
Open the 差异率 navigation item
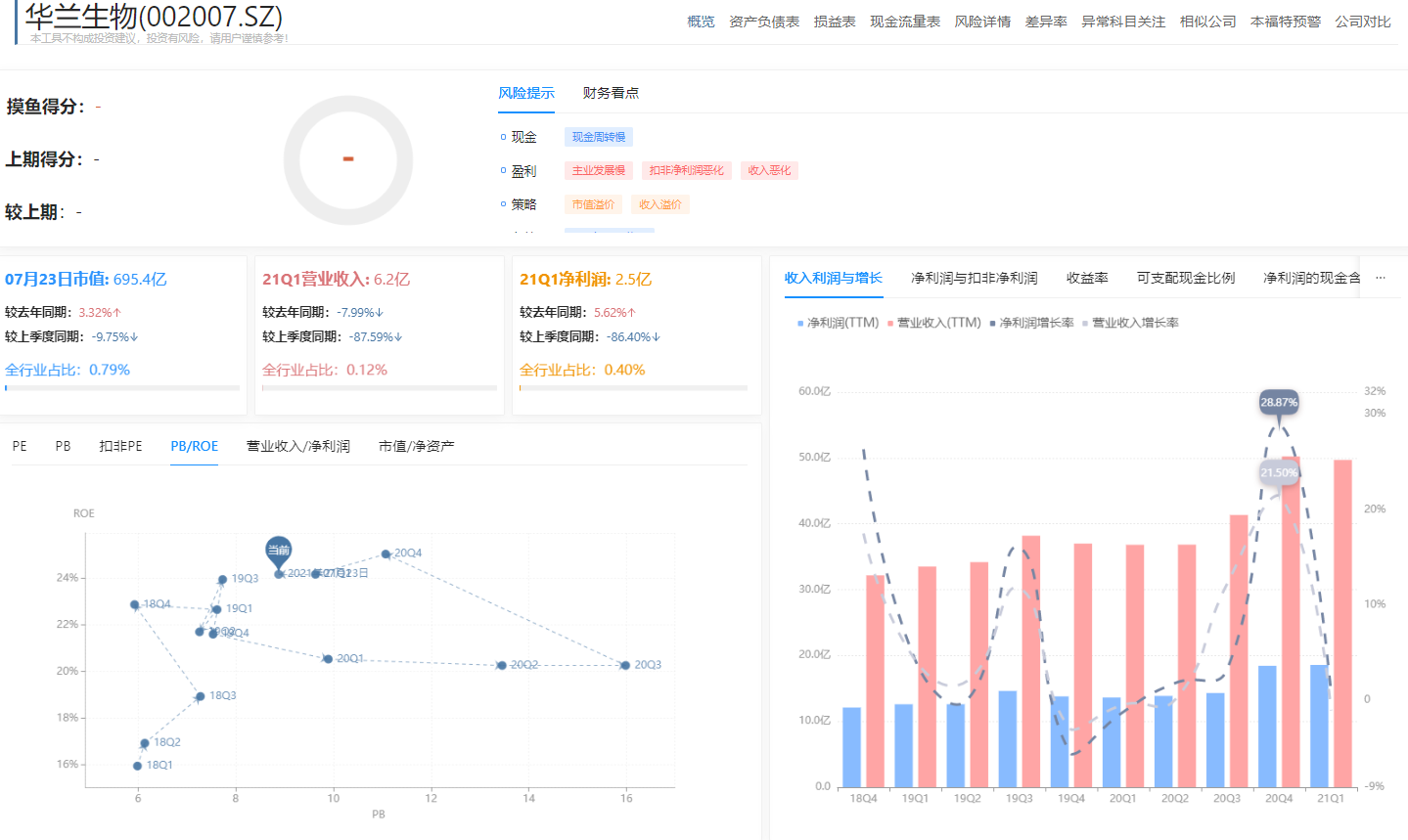[x=1046, y=22]
